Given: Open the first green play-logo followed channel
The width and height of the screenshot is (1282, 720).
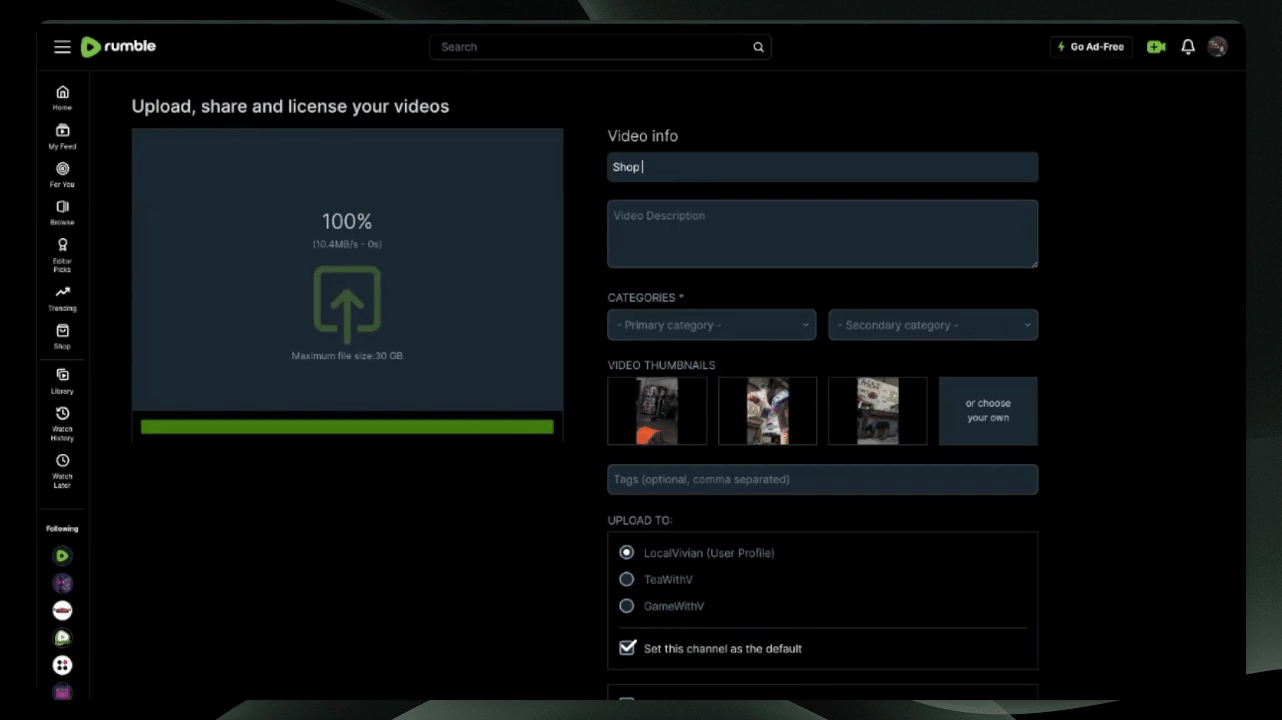Looking at the screenshot, I should (x=62, y=556).
